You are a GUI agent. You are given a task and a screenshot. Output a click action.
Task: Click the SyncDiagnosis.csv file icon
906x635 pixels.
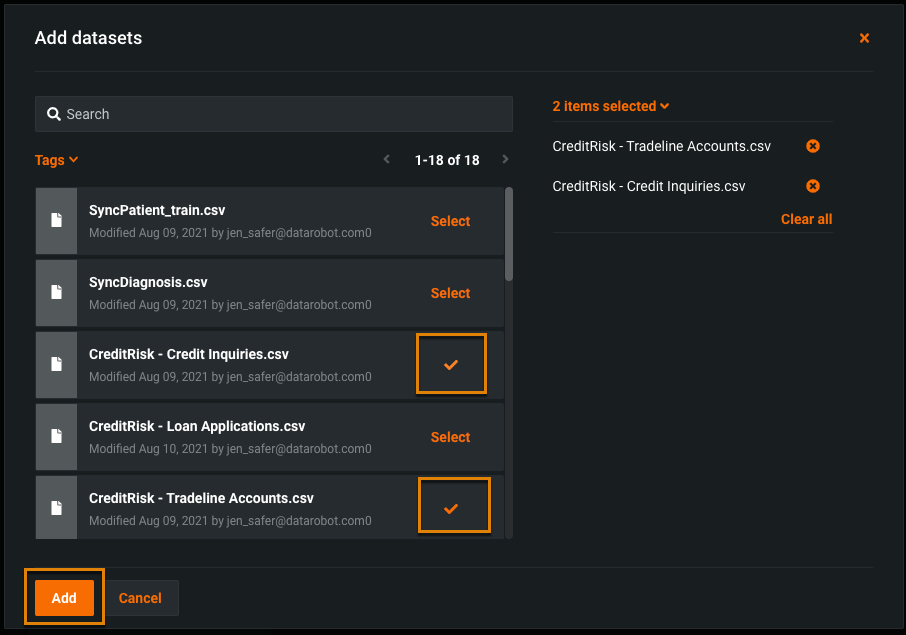(x=57, y=293)
